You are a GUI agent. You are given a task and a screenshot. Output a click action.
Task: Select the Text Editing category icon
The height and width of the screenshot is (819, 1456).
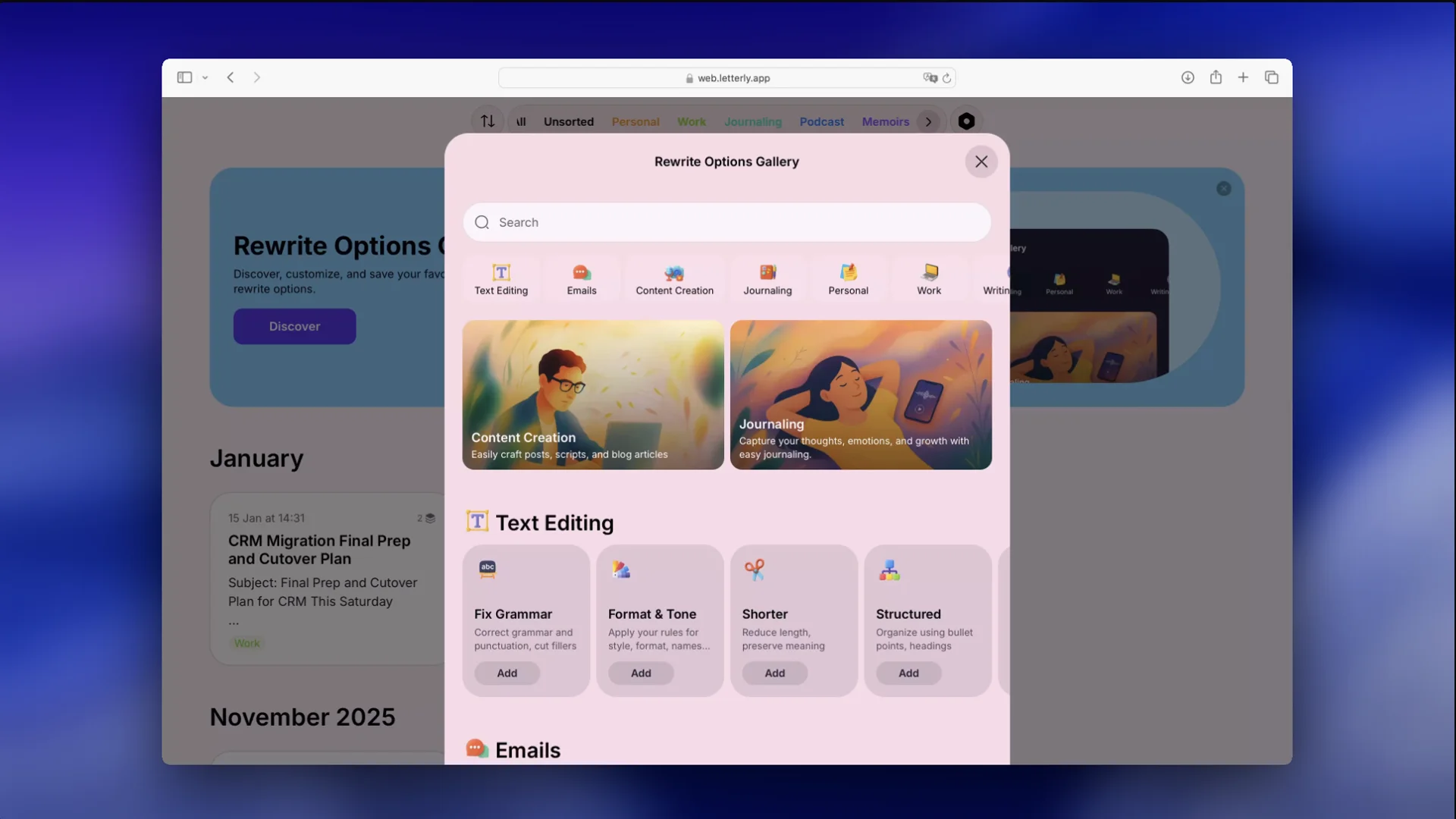coord(501,273)
